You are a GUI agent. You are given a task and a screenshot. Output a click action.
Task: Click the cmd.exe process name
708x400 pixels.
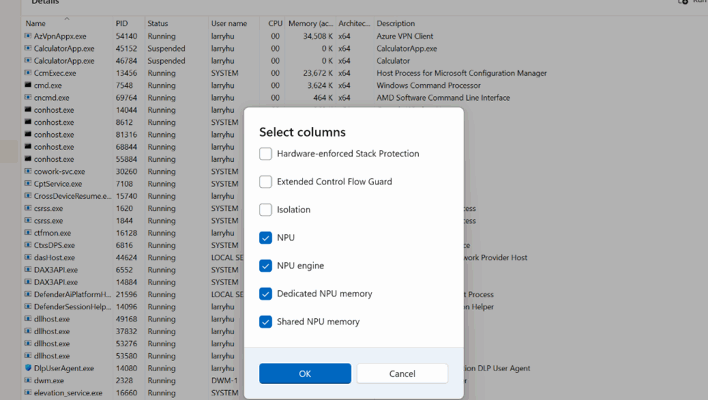tap(48, 85)
